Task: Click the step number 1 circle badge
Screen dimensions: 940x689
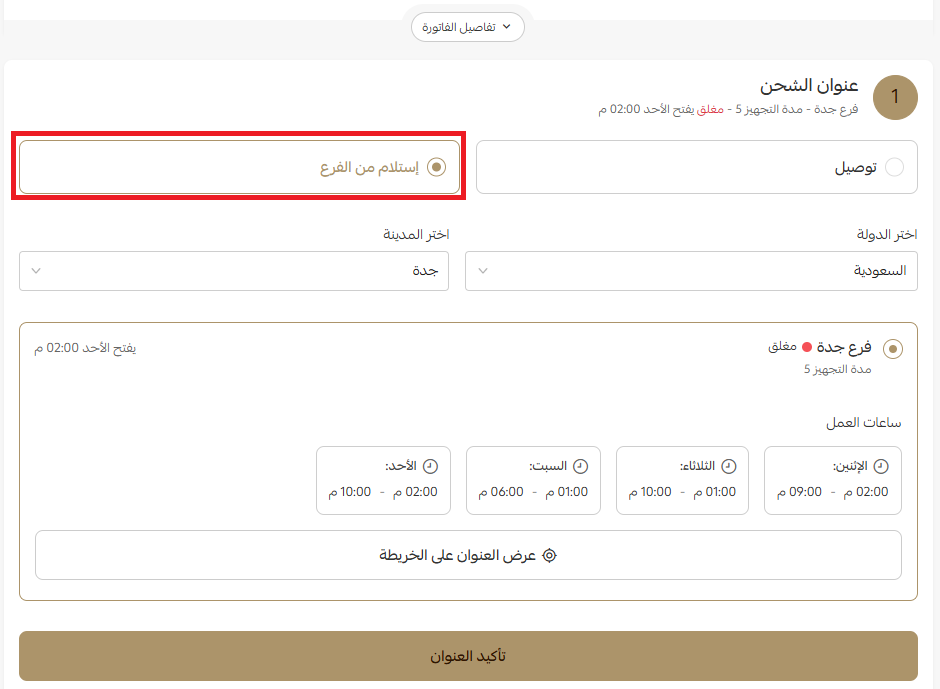Action: pyautogui.click(x=895, y=97)
